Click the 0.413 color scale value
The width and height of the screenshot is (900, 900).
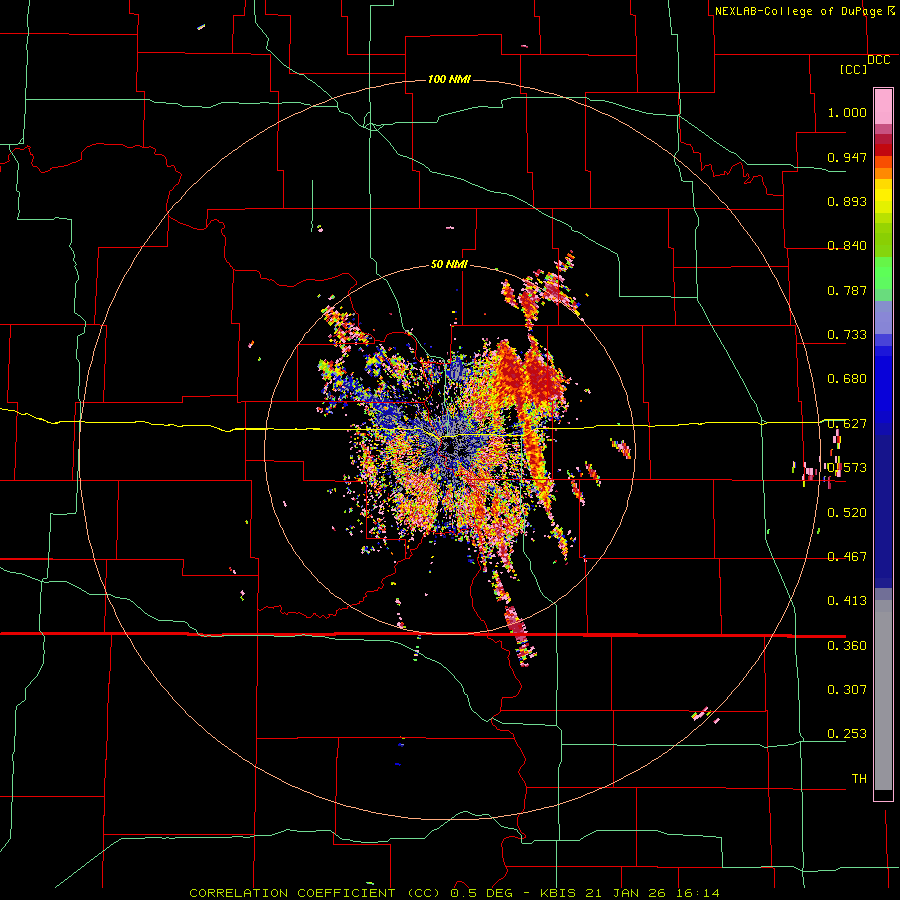(x=847, y=600)
